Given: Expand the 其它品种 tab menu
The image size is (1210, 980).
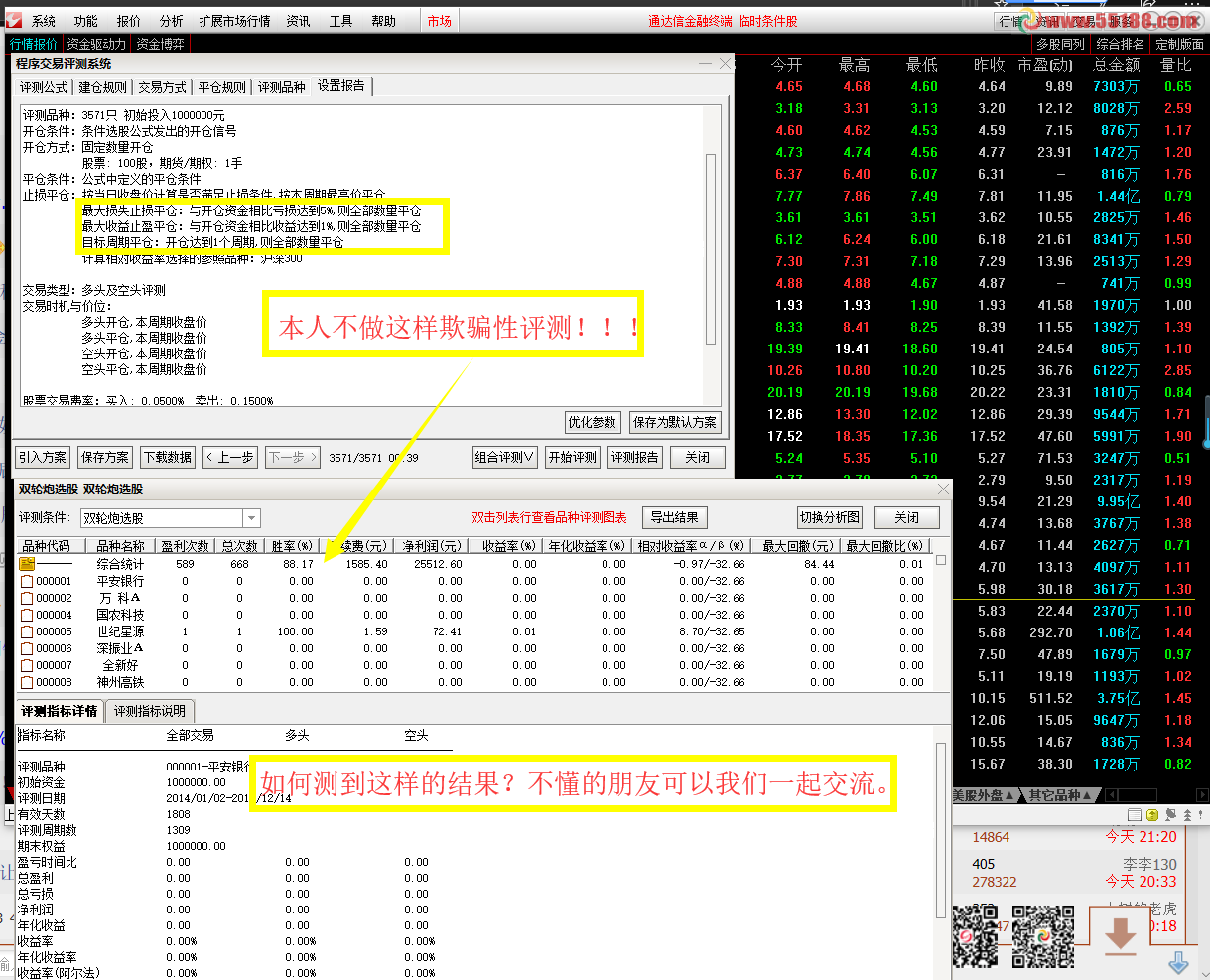Looking at the screenshot, I should point(1059,795).
